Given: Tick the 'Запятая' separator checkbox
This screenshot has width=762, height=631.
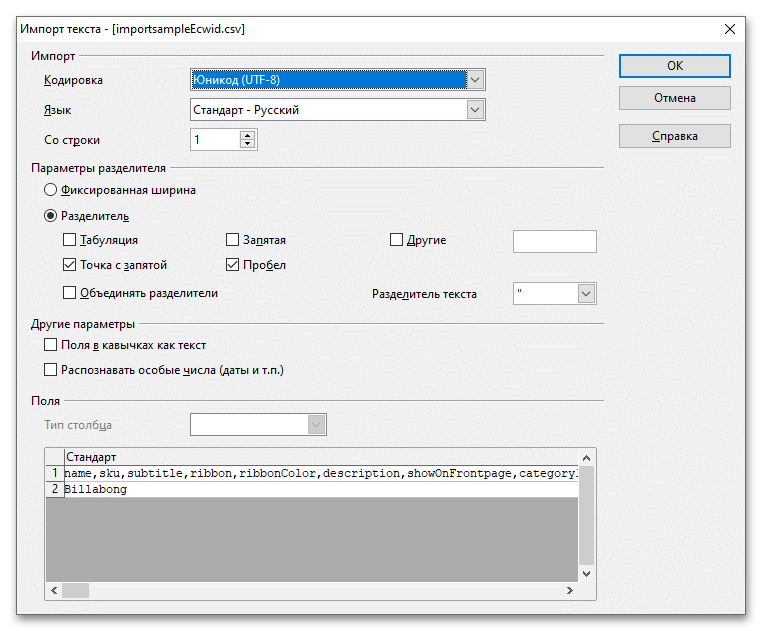Looking at the screenshot, I should click(233, 240).
